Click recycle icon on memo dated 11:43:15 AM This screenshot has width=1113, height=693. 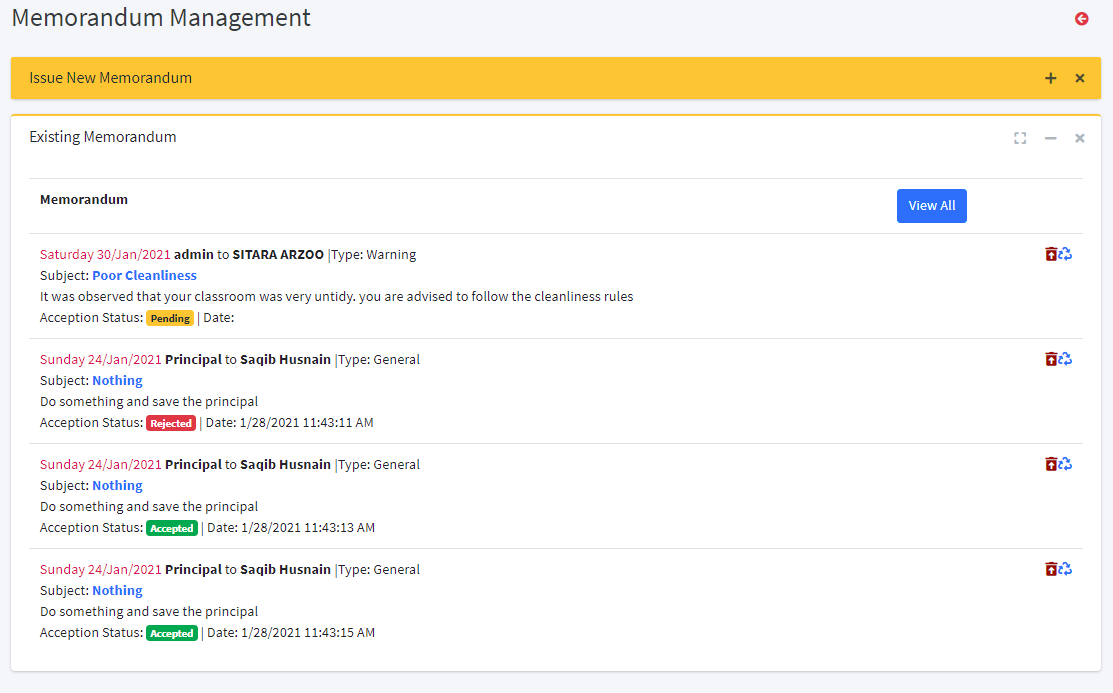[x=1065, y=569]
